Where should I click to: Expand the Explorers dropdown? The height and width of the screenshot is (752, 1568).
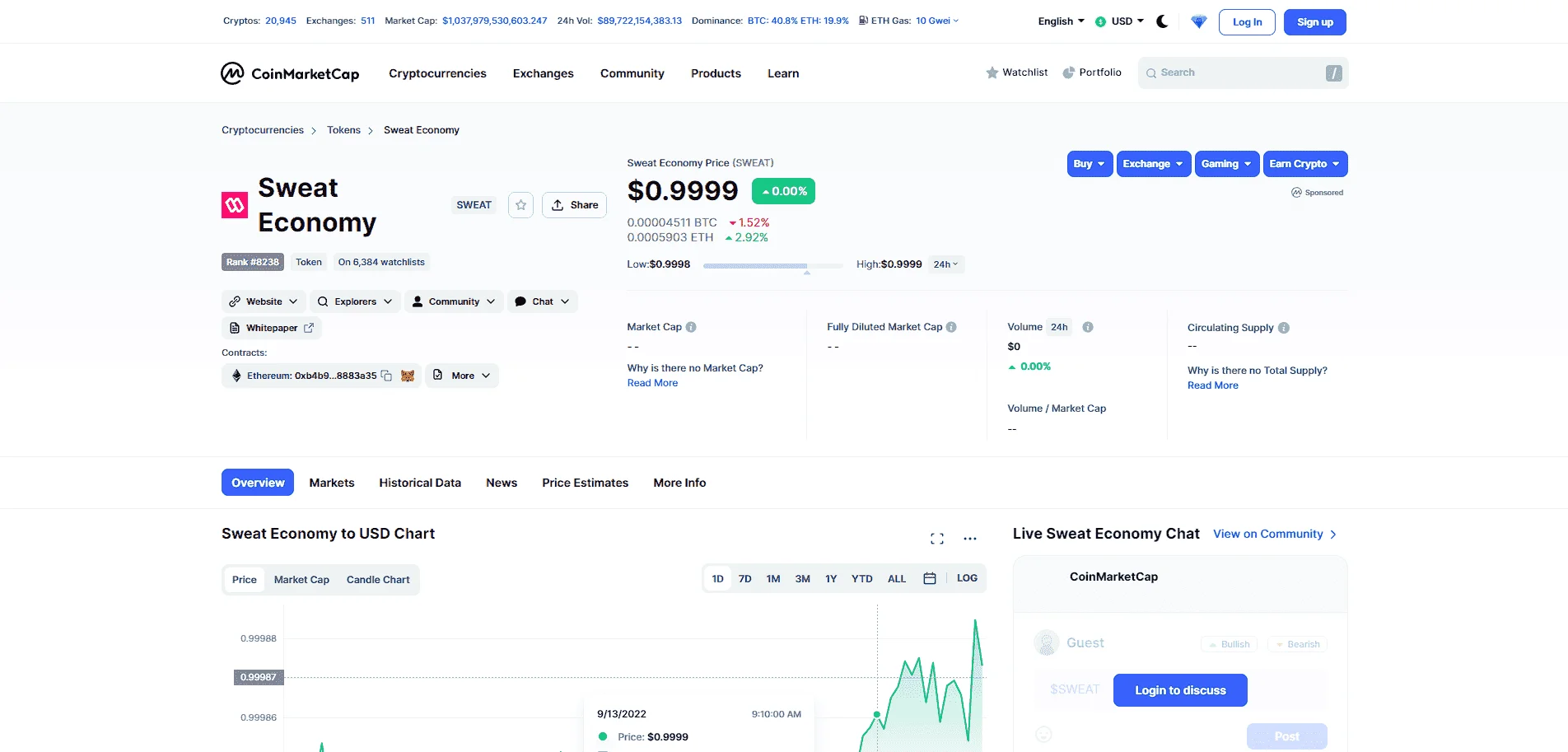coord(355,301)
